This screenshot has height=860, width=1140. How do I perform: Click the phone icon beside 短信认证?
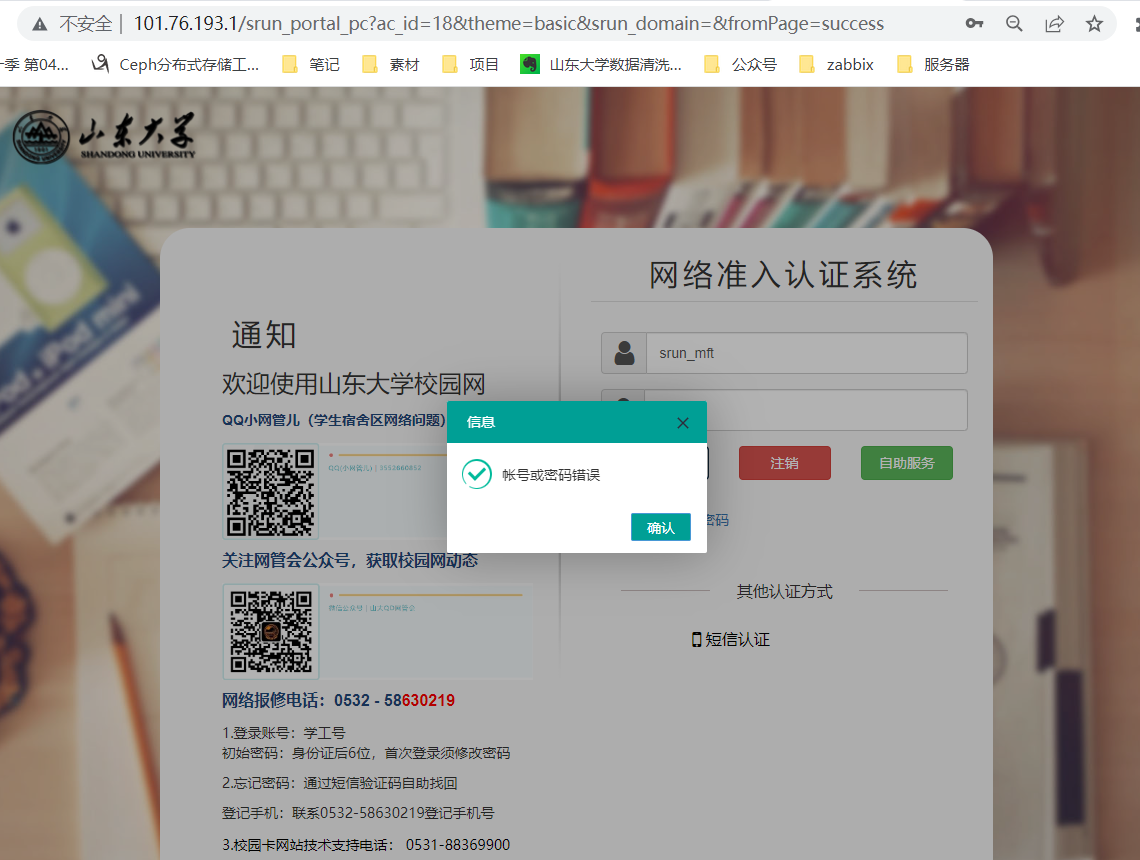coord(697,640)
